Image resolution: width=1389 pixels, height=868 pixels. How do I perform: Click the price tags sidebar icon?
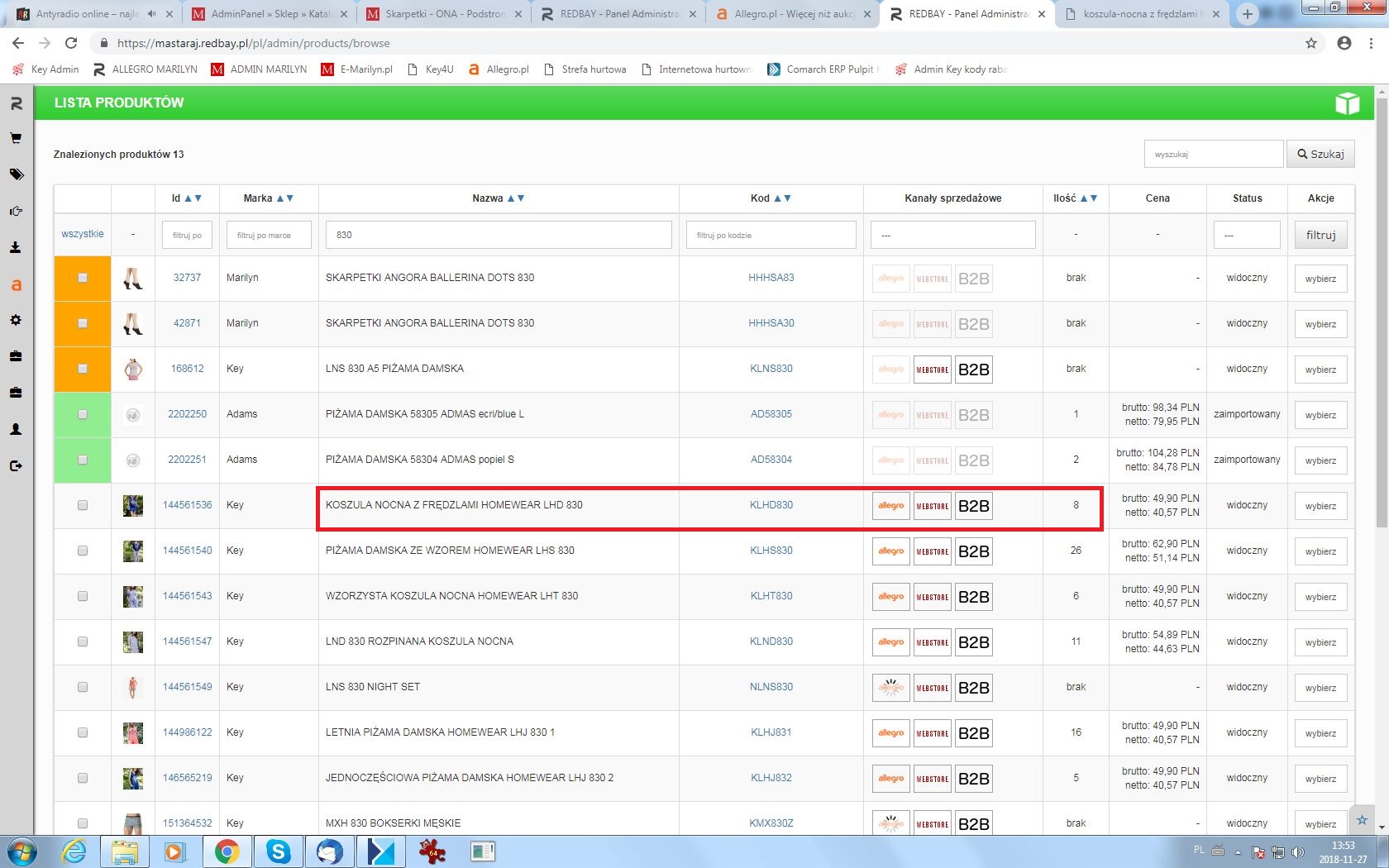(x=16, y=174)
